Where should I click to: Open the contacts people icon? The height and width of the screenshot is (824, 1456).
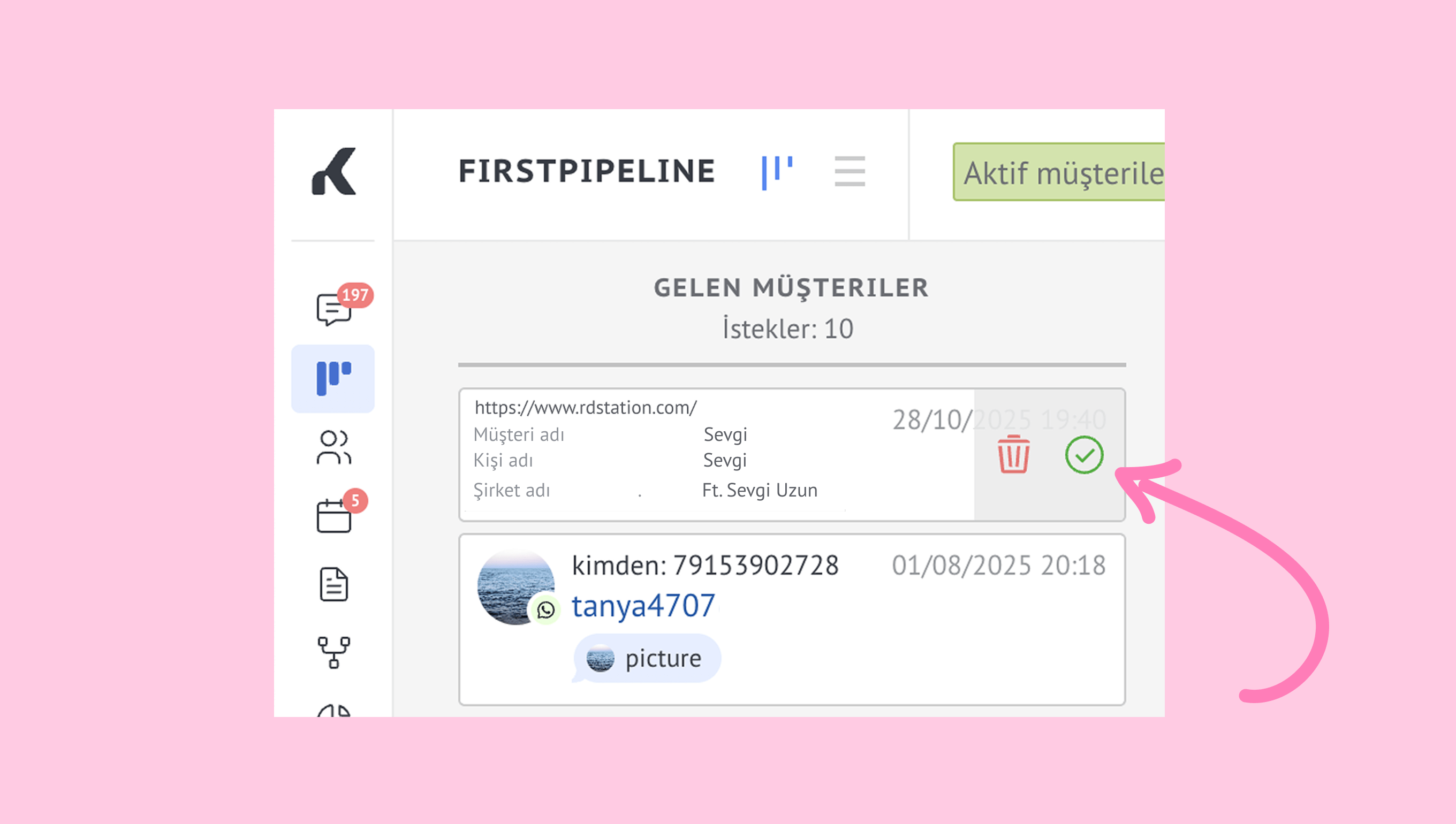click(333, 447)
